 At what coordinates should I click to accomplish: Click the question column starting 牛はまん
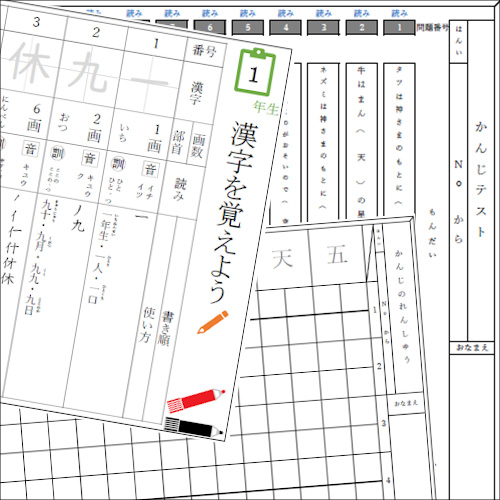pyautogui.click(x=362, y=140)
